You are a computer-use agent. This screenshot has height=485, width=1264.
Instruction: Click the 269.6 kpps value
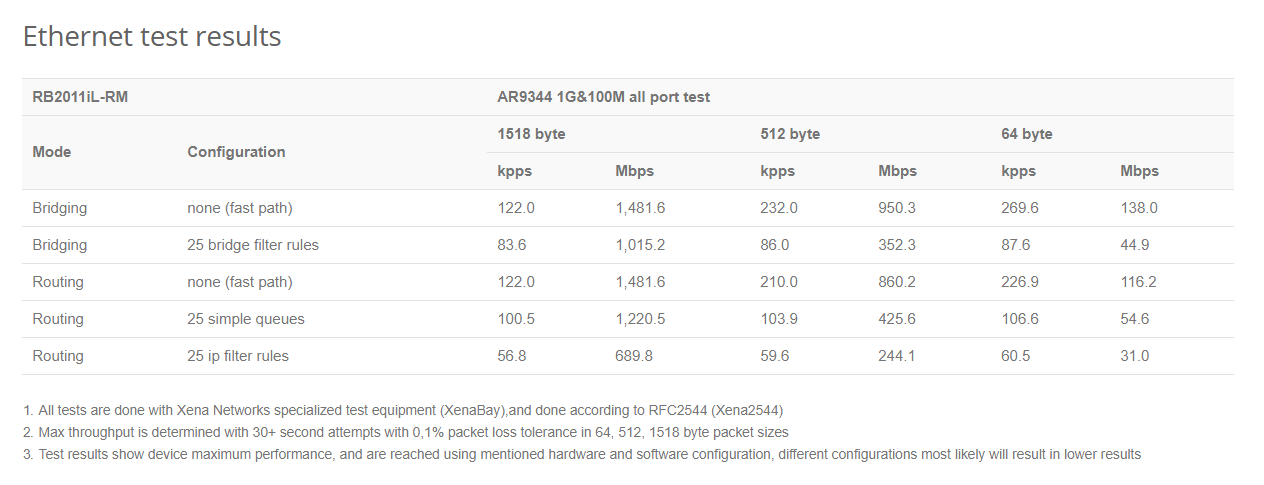coord(1020,208)
